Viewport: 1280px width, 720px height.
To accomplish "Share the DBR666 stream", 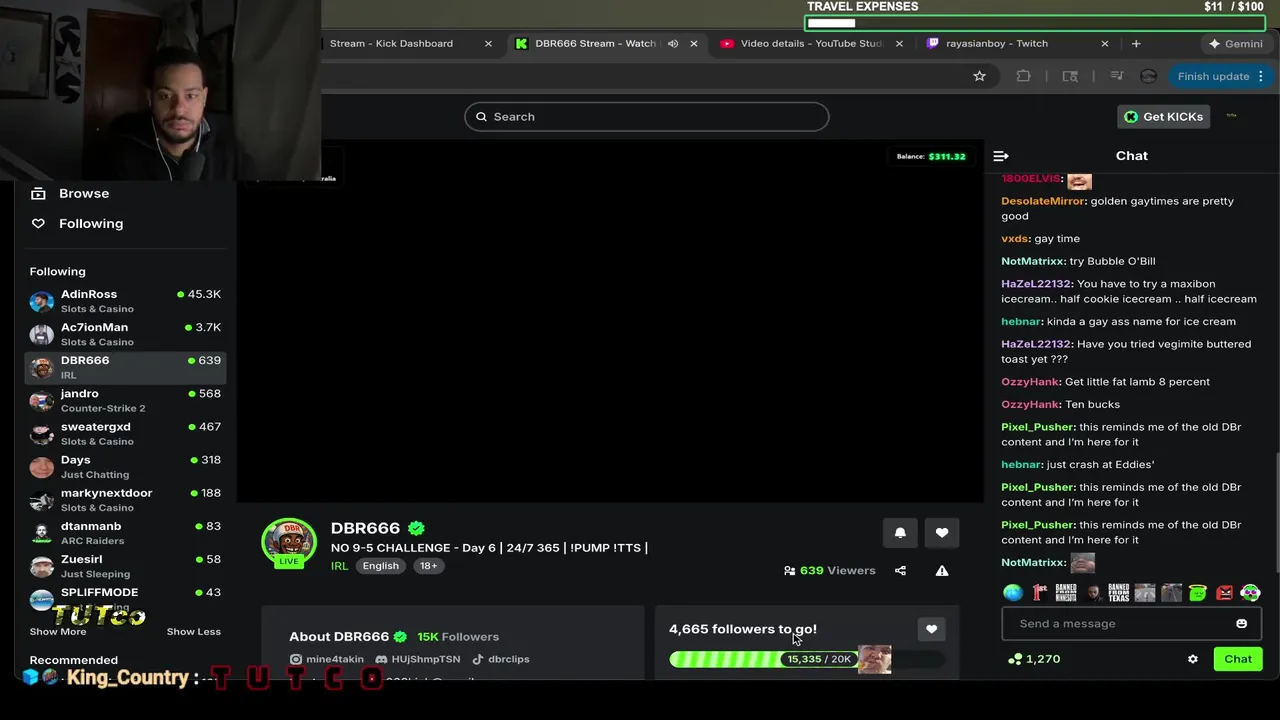I will [900, 571].
